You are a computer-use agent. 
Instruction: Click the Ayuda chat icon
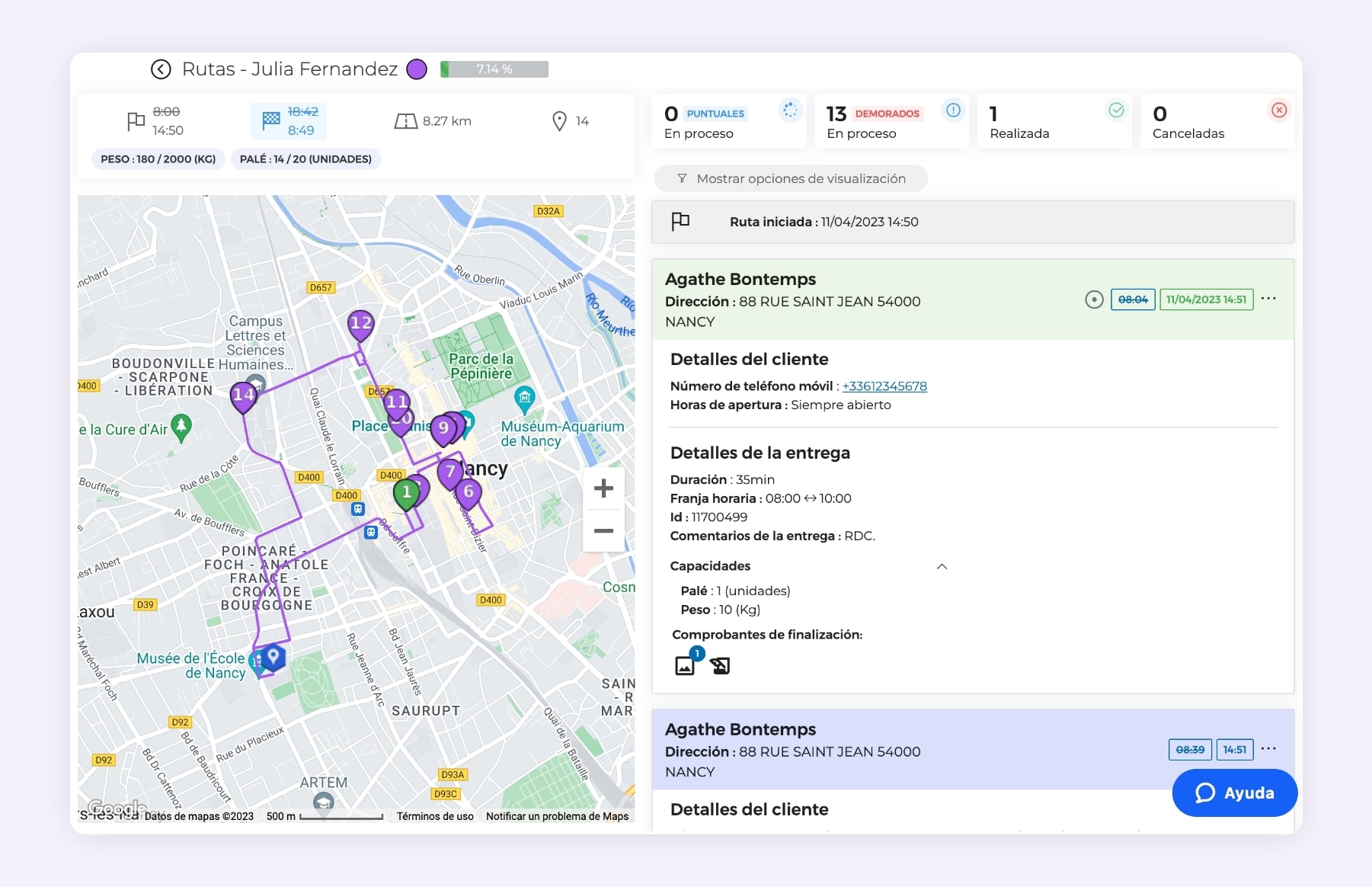tap(1204, 793)
